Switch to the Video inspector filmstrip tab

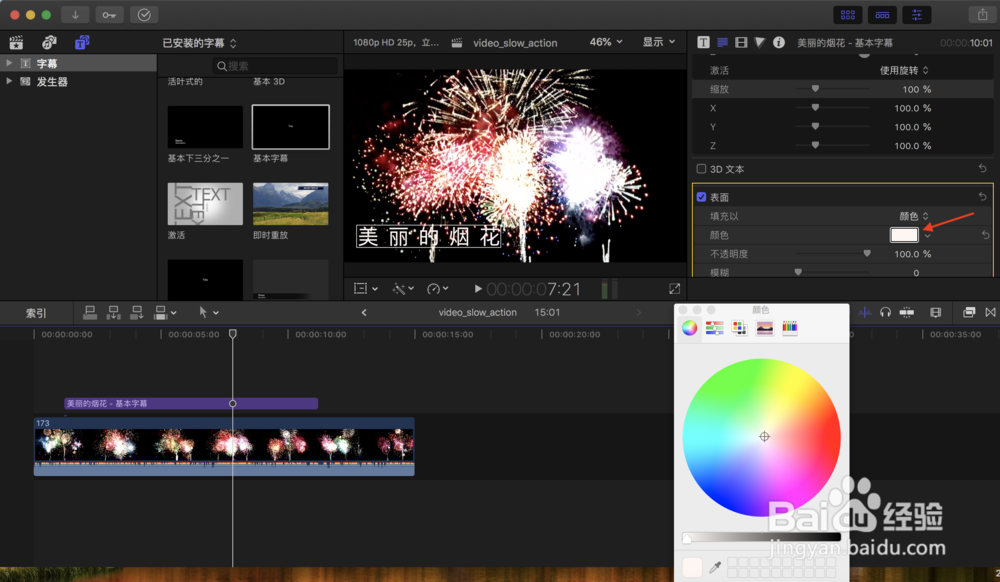pos(741,43)
